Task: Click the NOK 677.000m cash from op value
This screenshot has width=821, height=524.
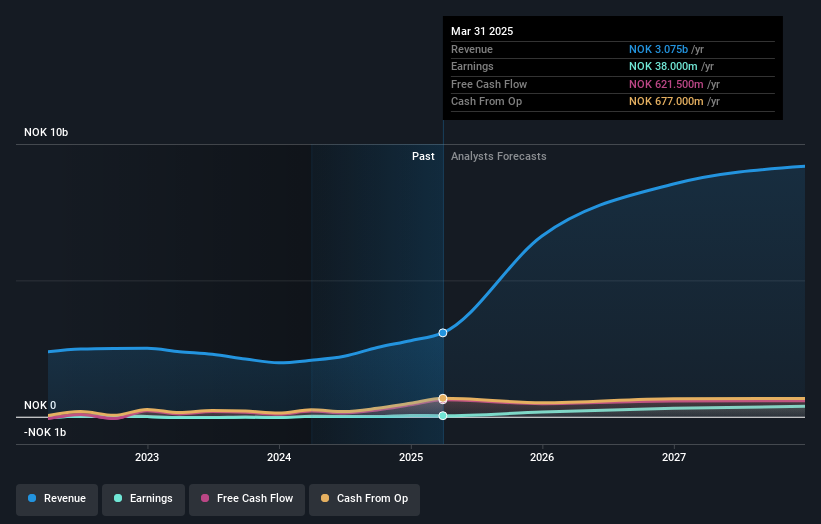Action: click(666, 102)
